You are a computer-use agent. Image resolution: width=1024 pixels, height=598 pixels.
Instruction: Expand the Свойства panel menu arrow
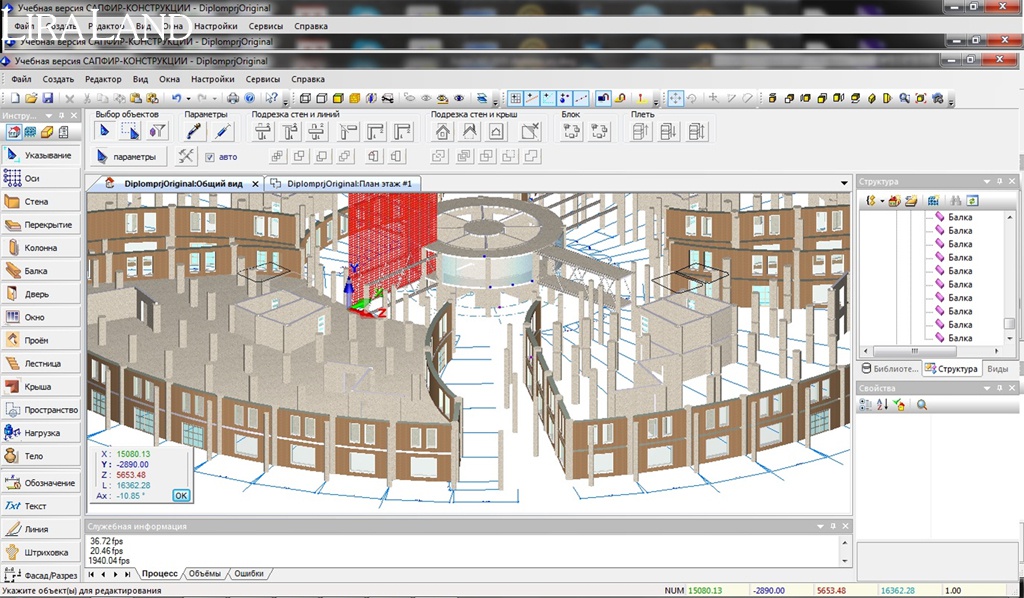[x=987, y=386]
